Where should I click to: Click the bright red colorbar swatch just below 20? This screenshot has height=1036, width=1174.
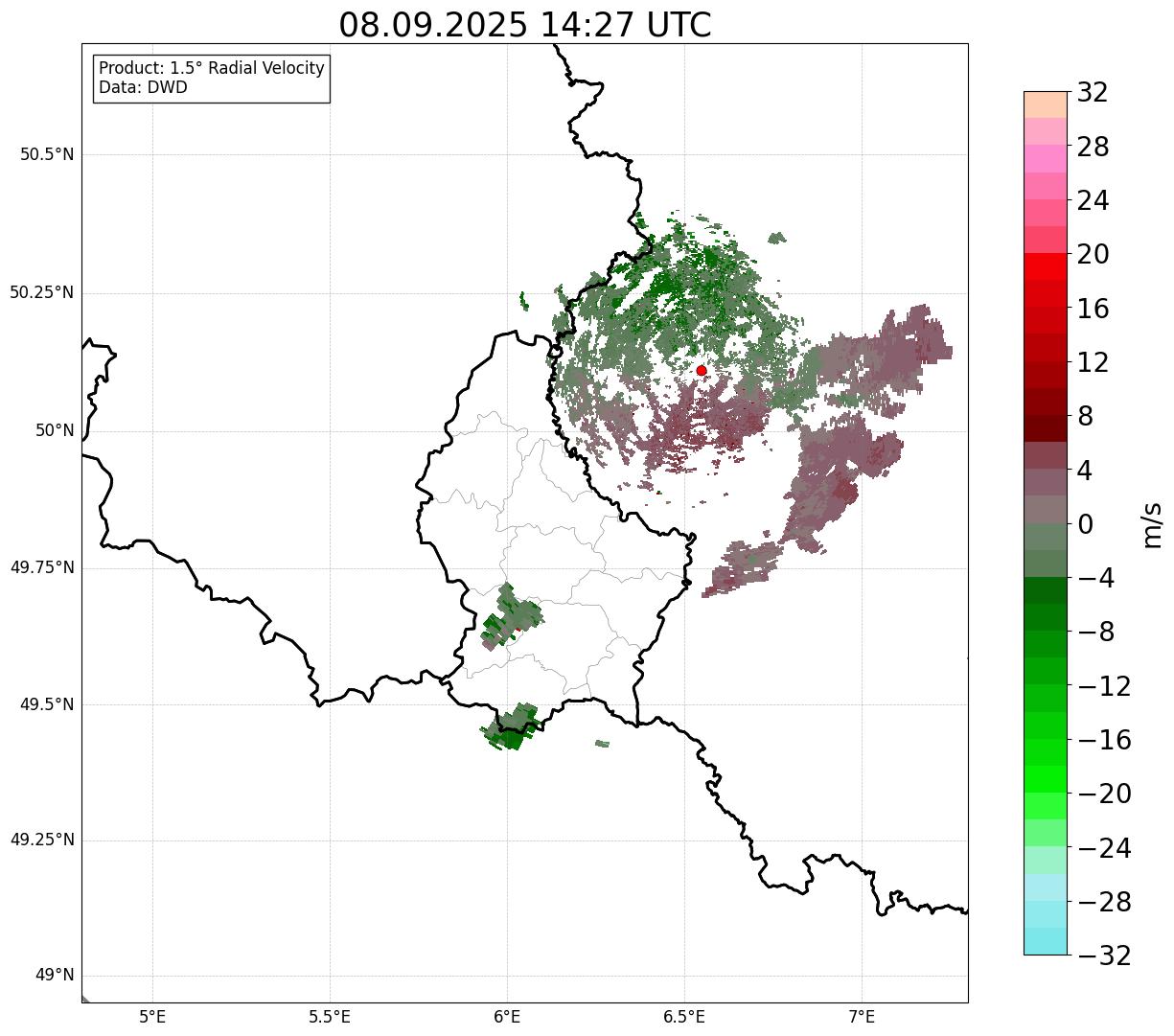pos(1046,266)
